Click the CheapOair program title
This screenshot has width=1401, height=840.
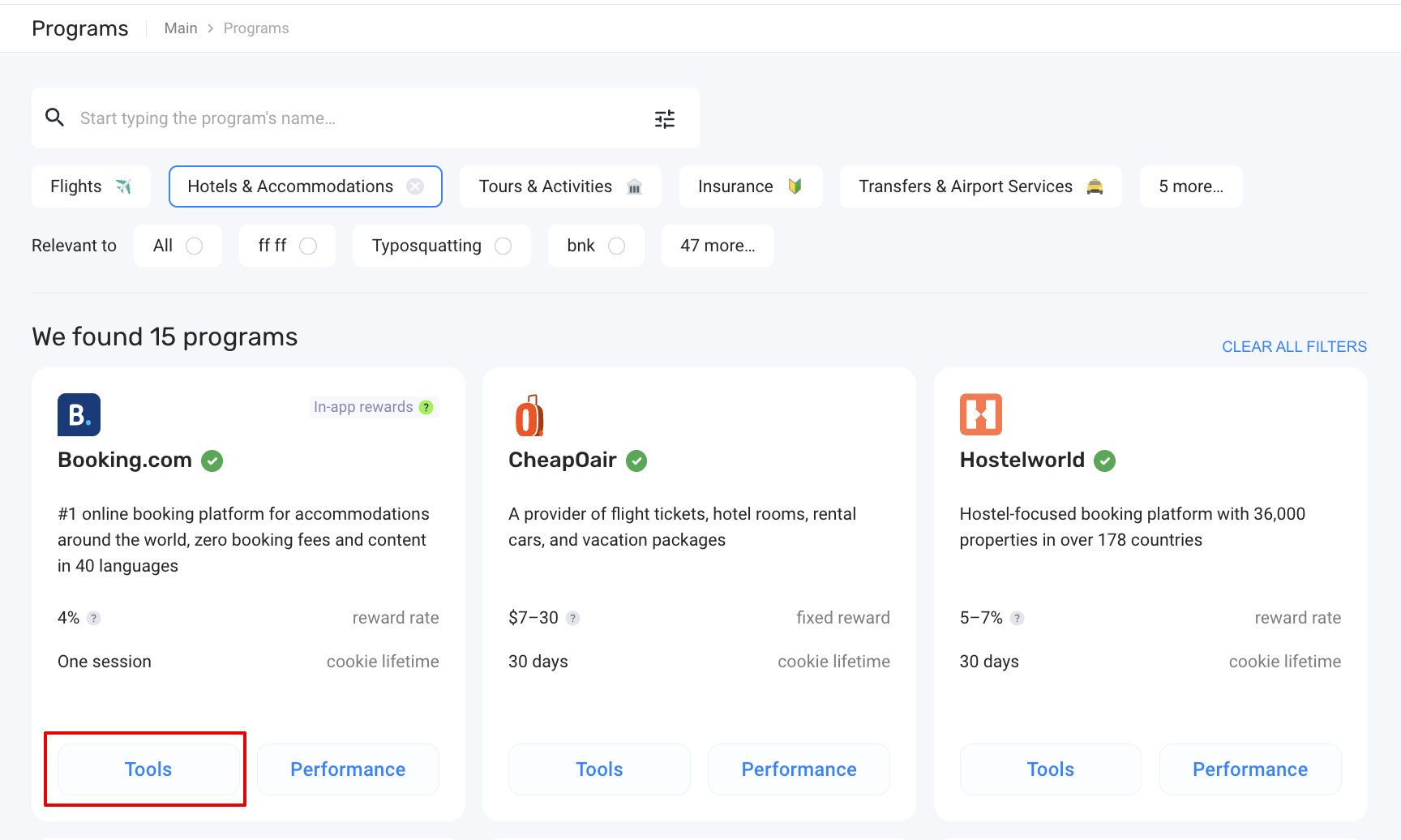point(563,460)
